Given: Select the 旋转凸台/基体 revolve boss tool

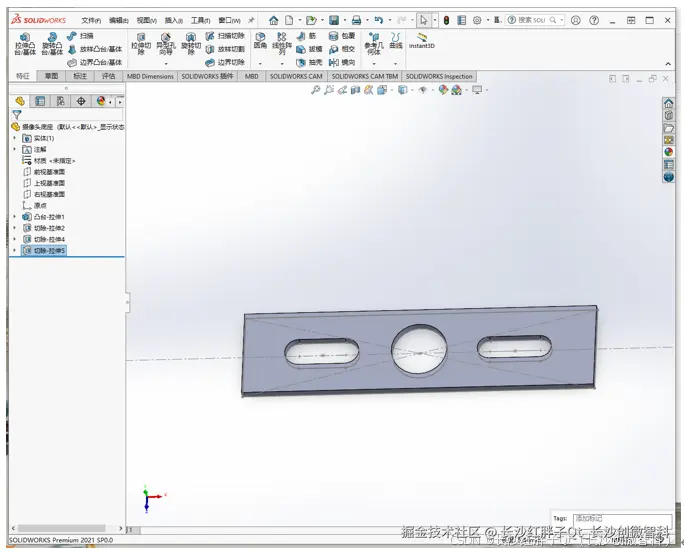Looking at the screenshot, I should [52, 44].
